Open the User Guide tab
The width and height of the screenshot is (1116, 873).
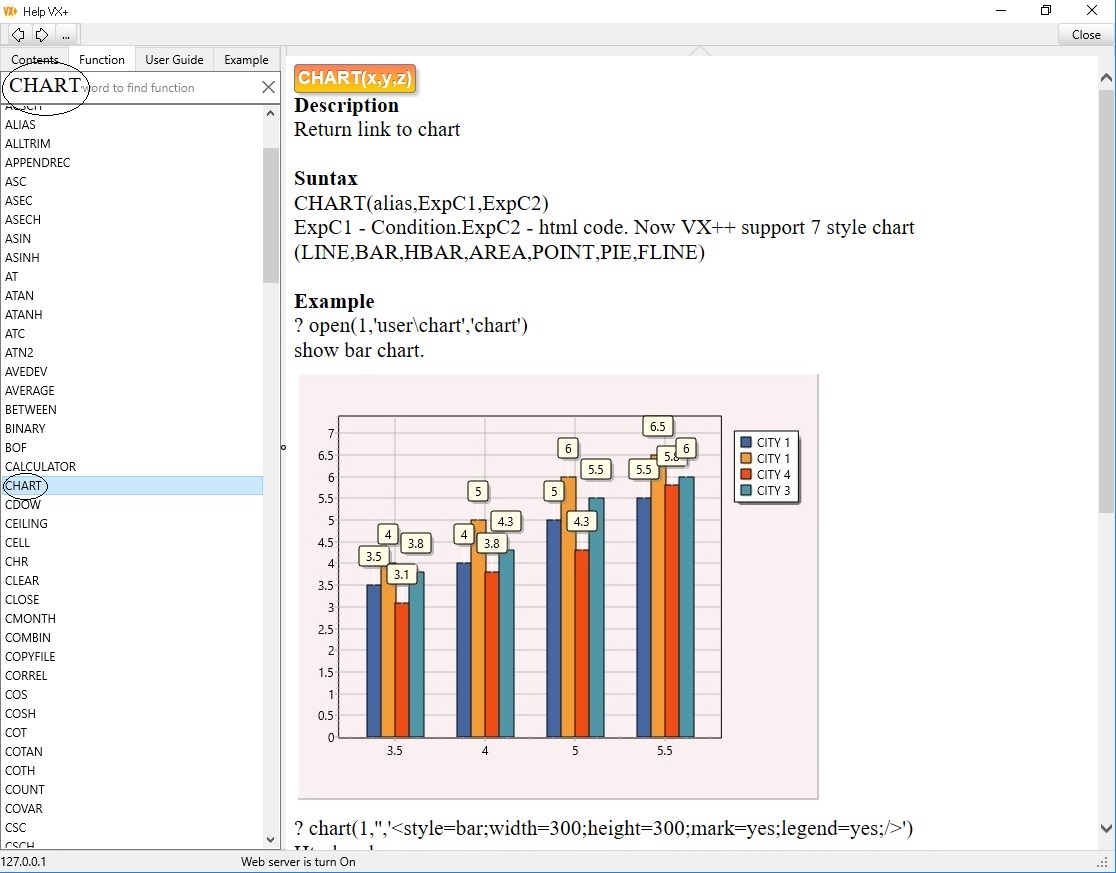coord(174,59)
